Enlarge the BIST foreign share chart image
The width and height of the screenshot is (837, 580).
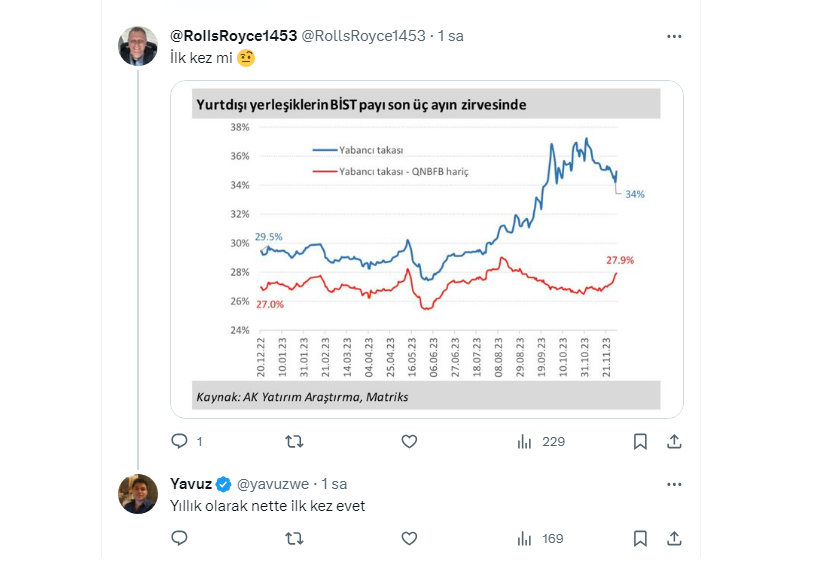pos(427,249)
